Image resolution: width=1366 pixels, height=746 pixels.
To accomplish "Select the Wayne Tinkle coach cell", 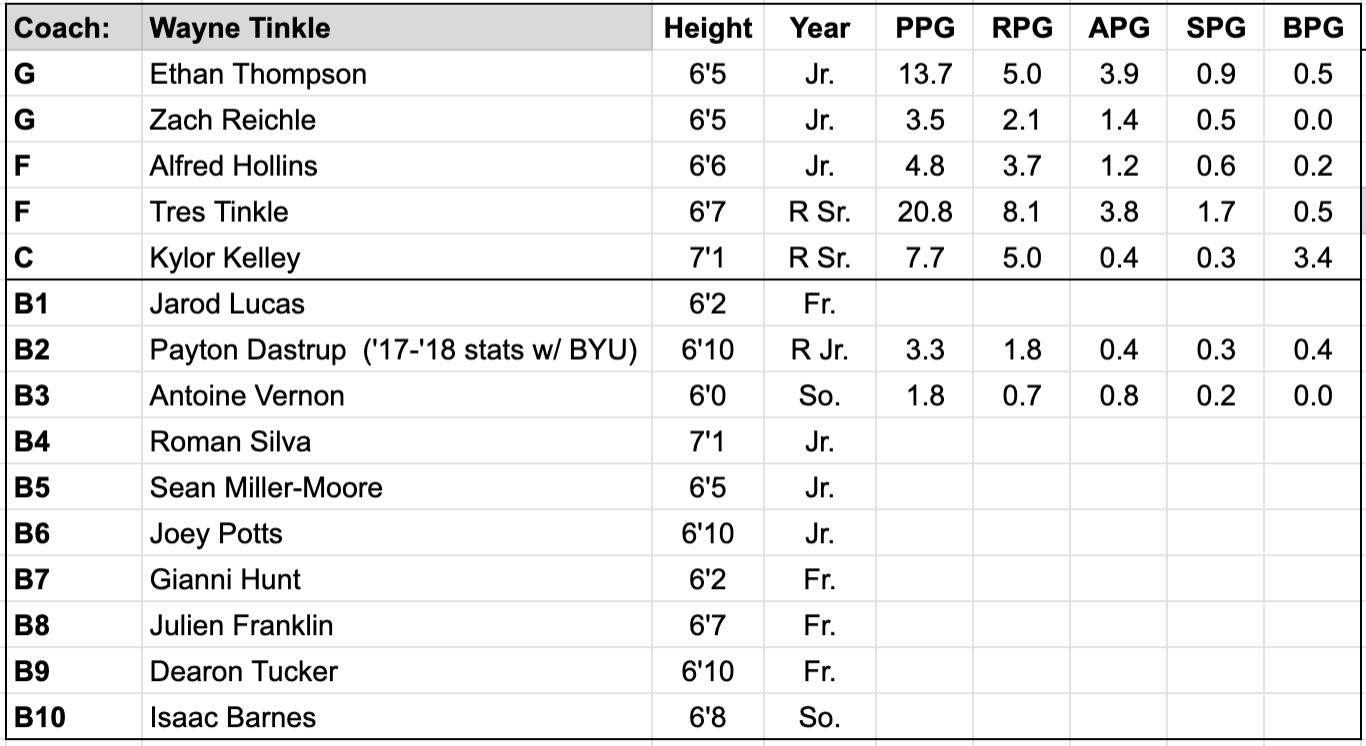I will [396, 28].
